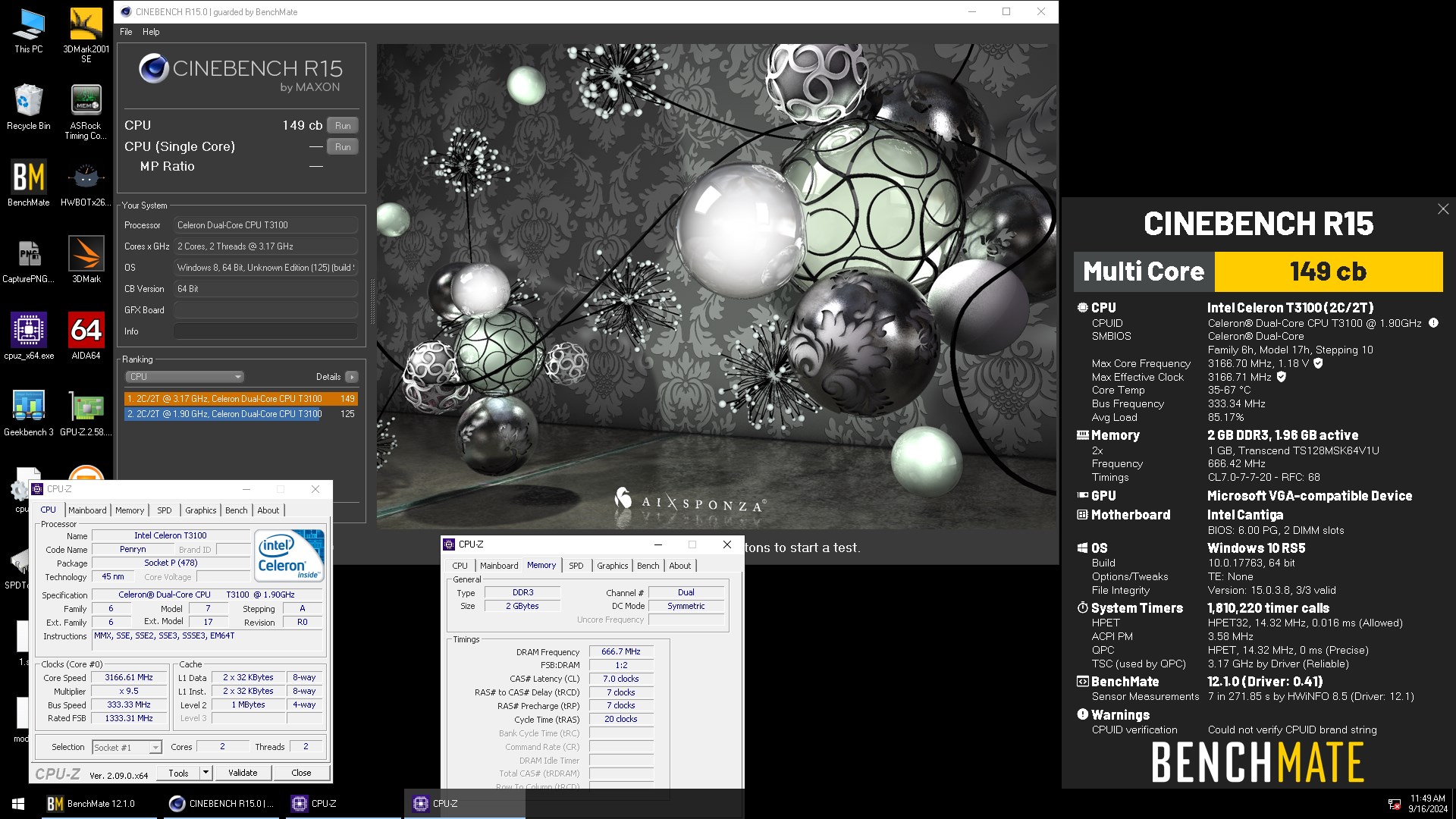Click the Intel Celeron inside logo in CPU-Z

click(x=290, y=556)
